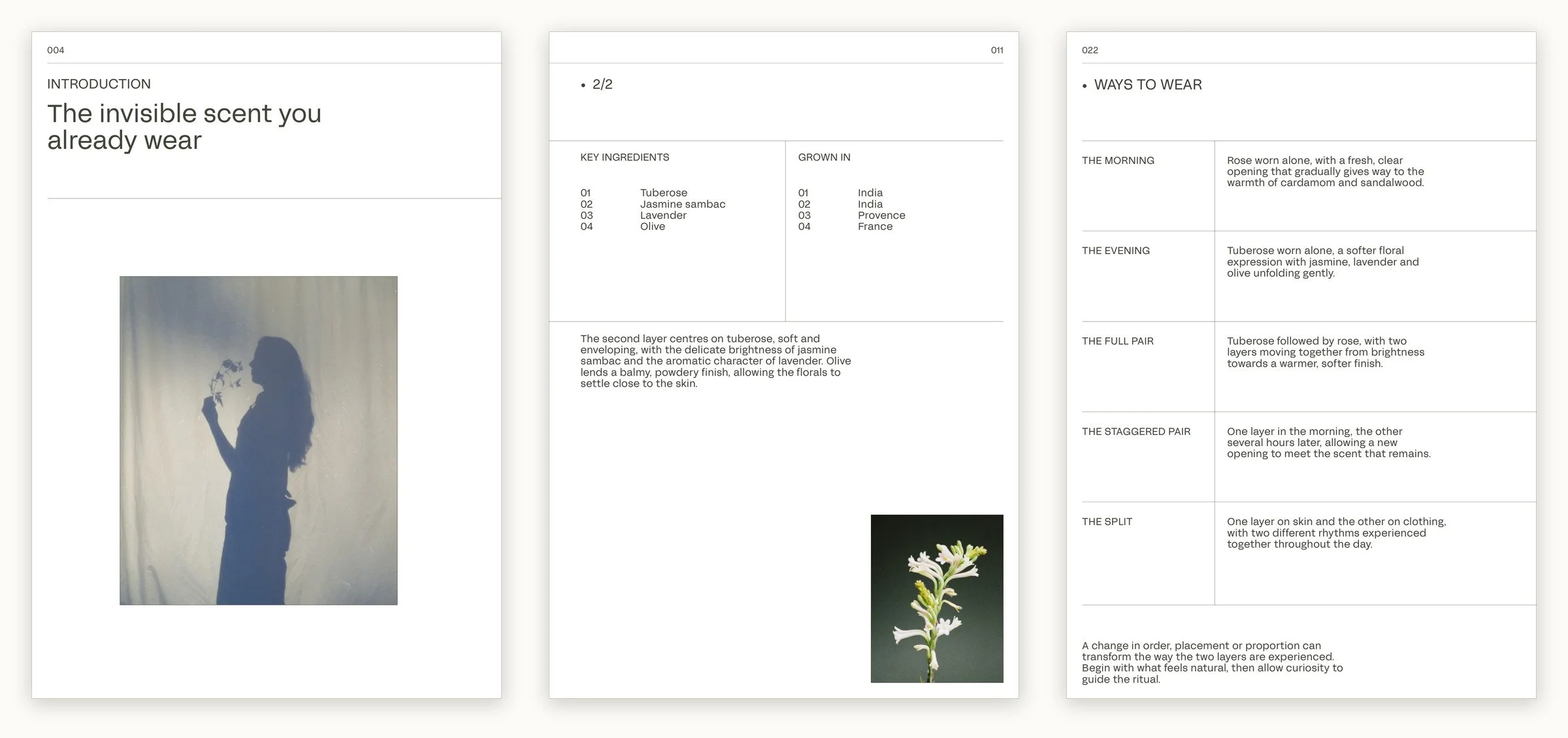Image resolution: width=1568 pixels, height=738 pixels.
Task: Click the THE STAGGERED PAIR row label
Action: [x=1136, y=432]
